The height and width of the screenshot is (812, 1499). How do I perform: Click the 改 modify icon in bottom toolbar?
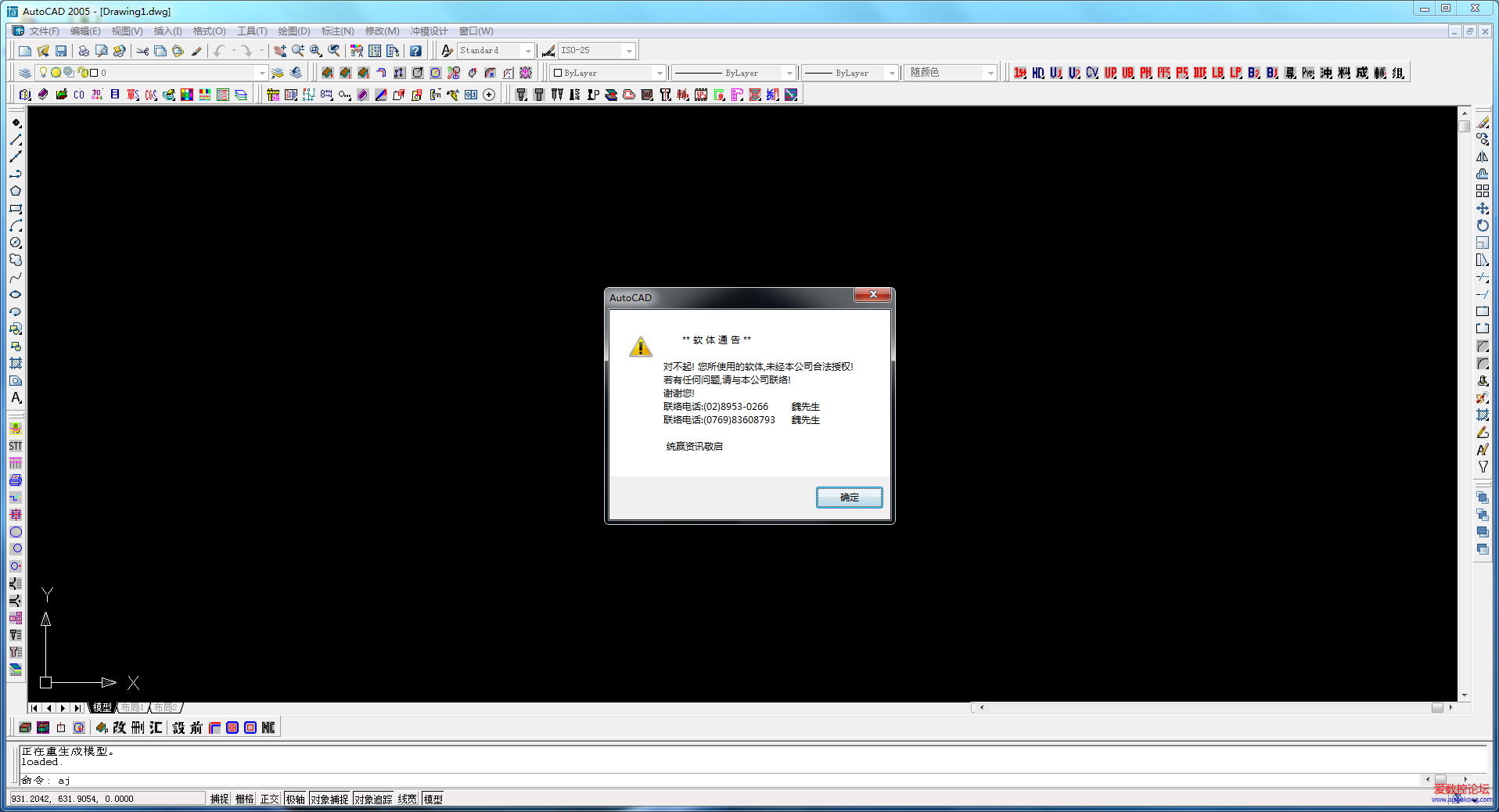(x=120, y=728)
